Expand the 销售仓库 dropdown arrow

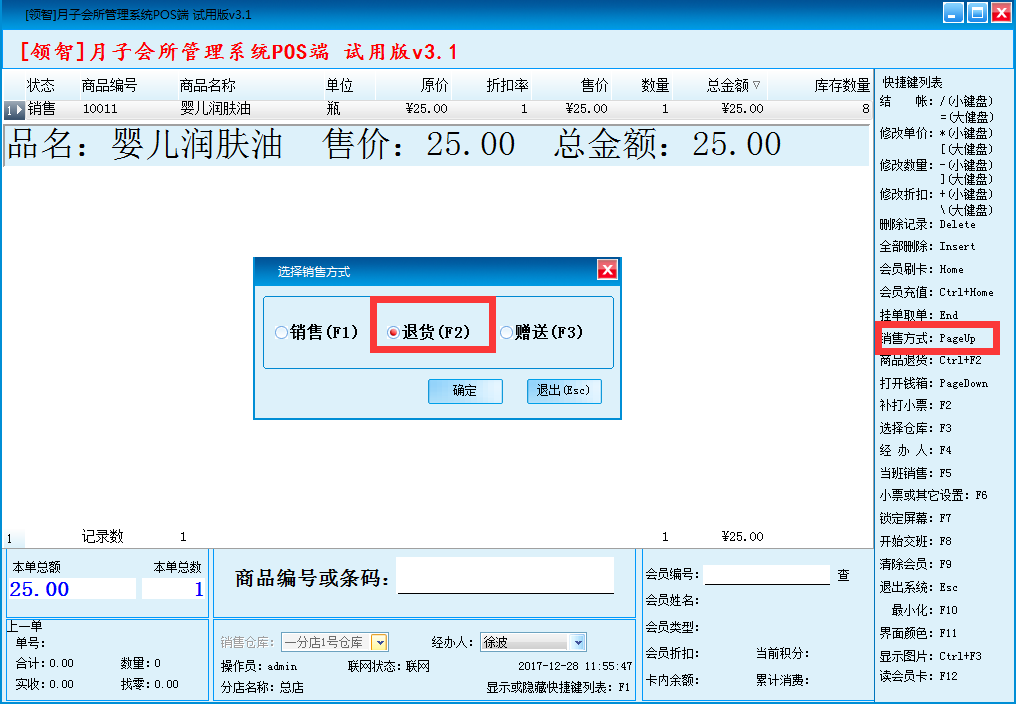tap(379, 642)
